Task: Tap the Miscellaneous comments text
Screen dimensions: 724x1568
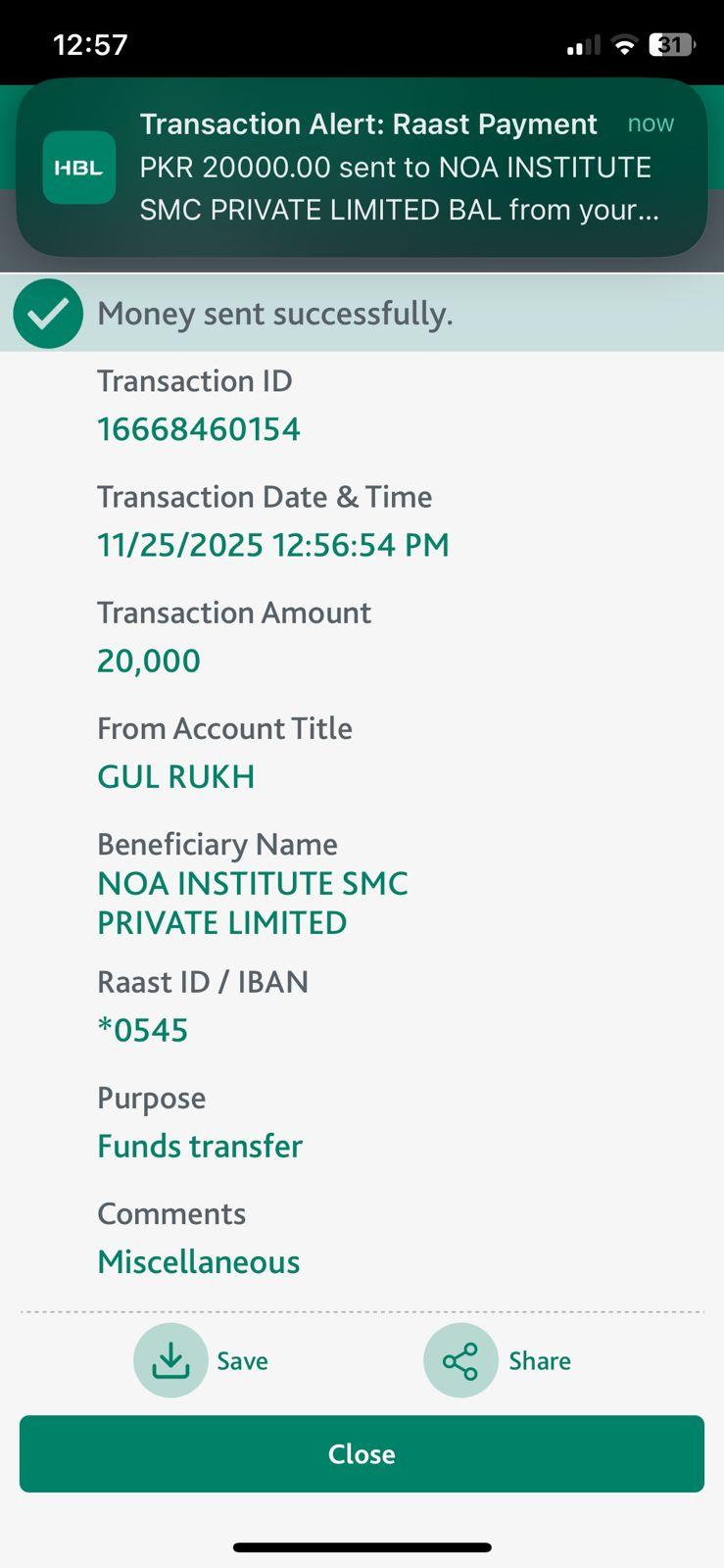Action: point(199,1261)
